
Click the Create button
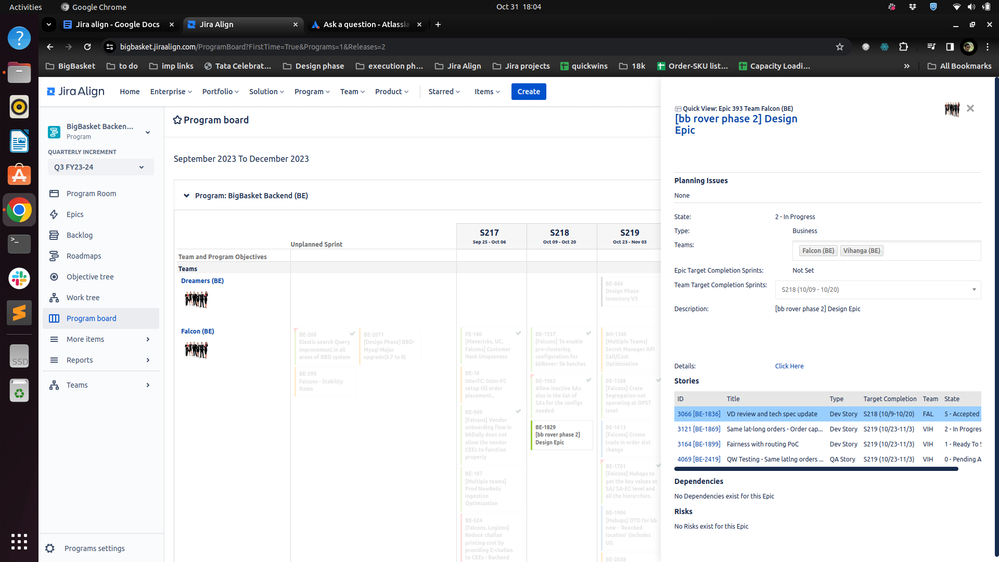528,92
